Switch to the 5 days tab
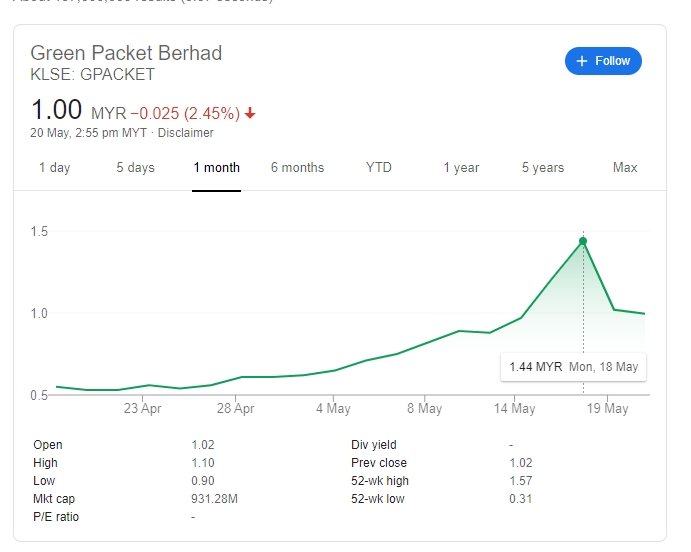691x552 pixels. [135, 168]
